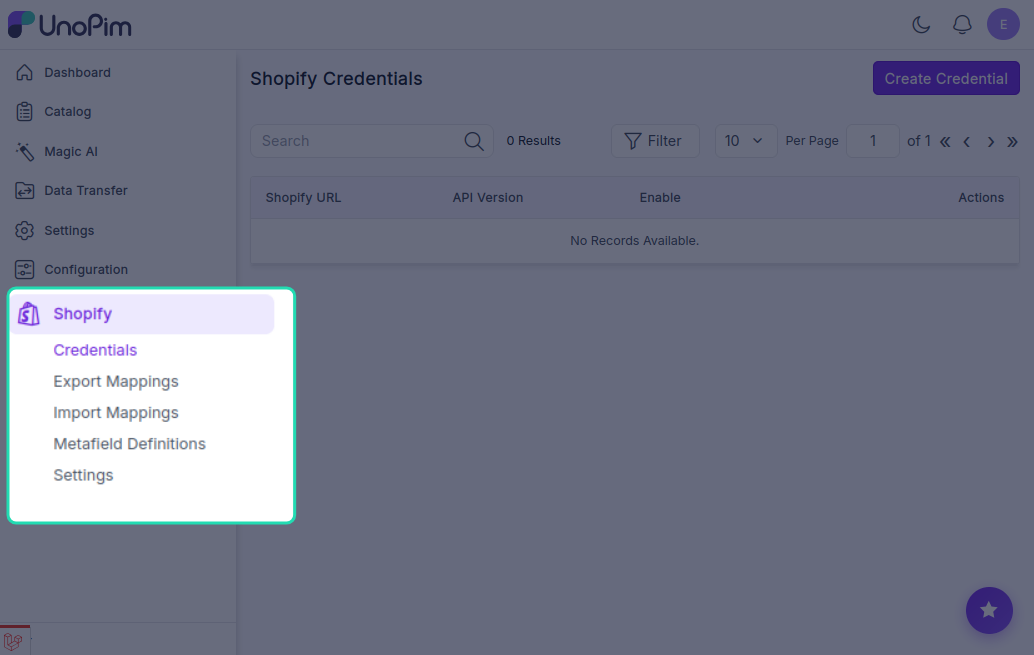Open the Filter button
This screenshot has width=1034, height=655.
coord(655,141)
